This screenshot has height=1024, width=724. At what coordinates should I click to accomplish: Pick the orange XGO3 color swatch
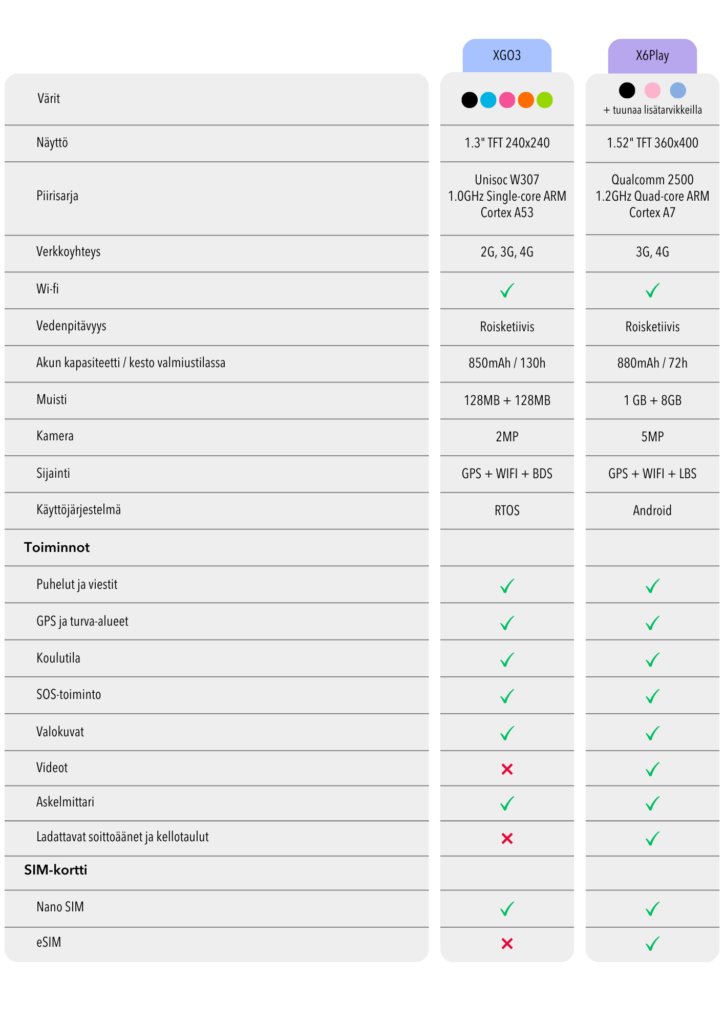pos(526,100)
